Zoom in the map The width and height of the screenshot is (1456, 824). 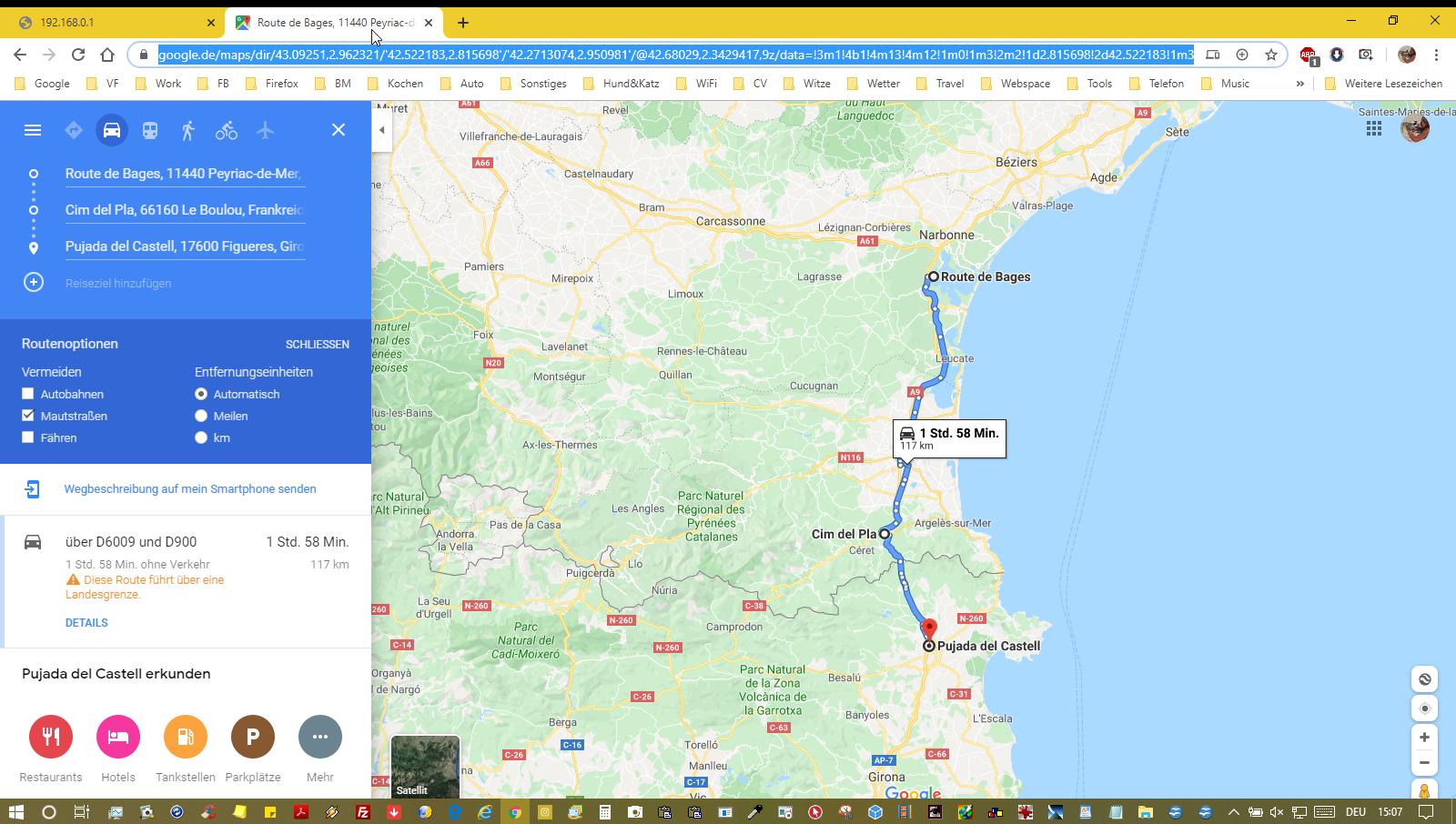pyautogui.click(x=1424, y=738)
